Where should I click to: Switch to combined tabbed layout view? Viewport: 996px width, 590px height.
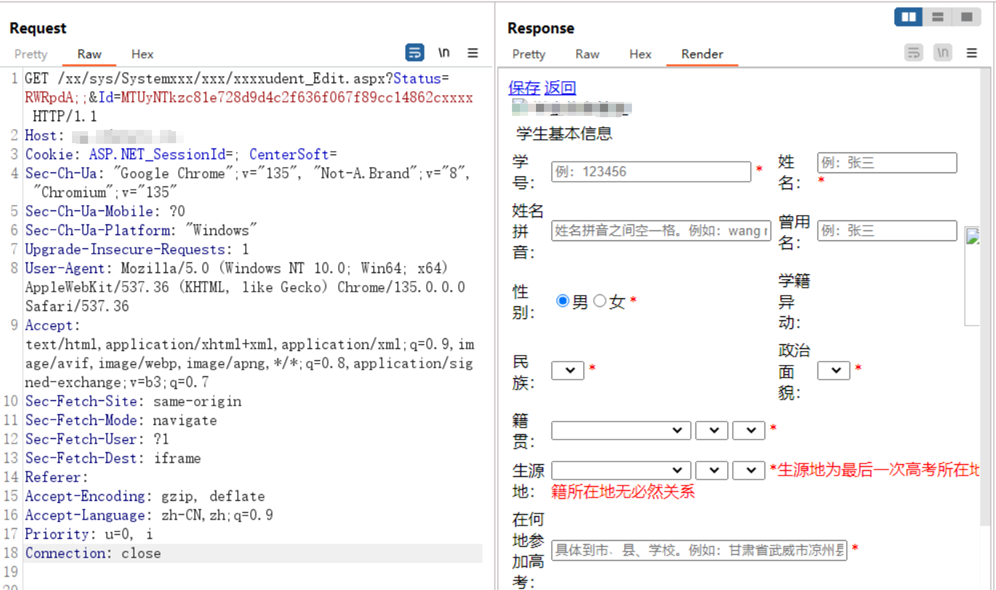point(966,17)
